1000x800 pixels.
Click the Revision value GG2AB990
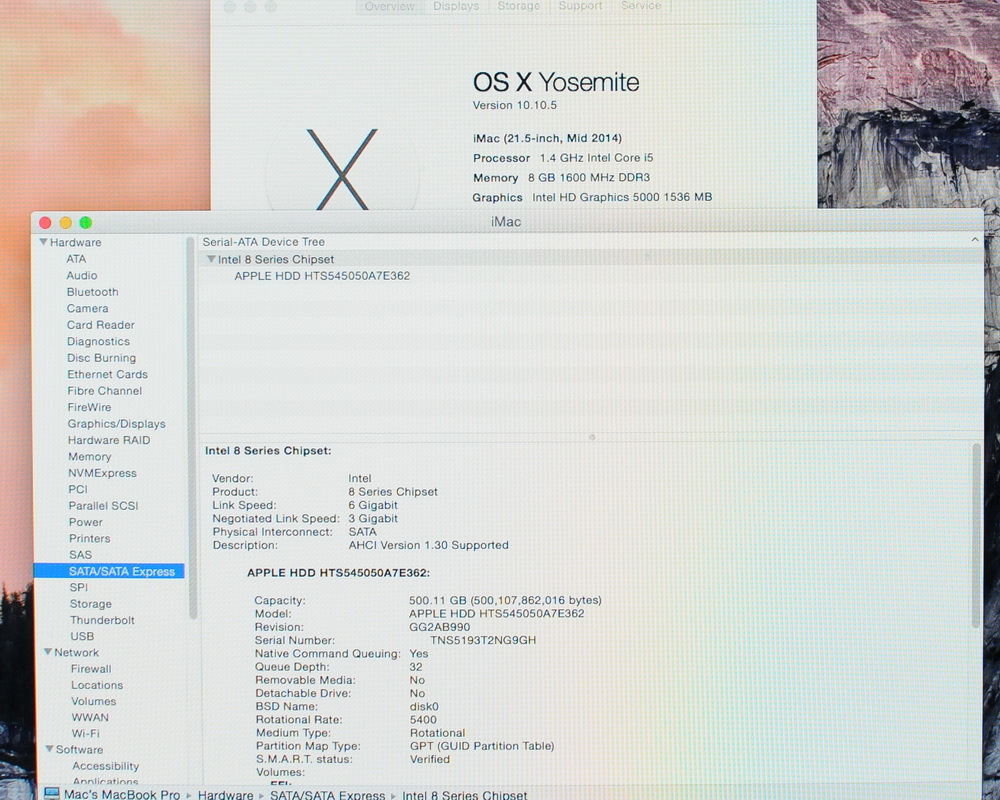(439, 627)
